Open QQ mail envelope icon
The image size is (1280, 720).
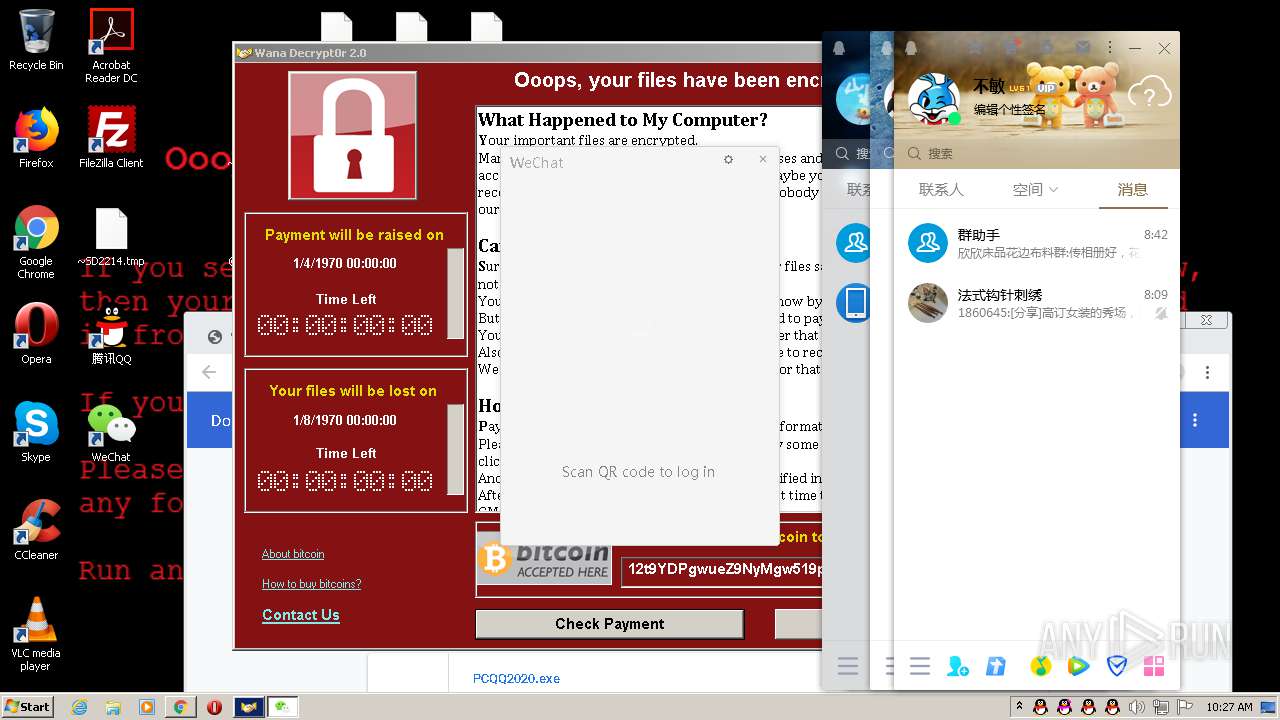[1082, 48]
